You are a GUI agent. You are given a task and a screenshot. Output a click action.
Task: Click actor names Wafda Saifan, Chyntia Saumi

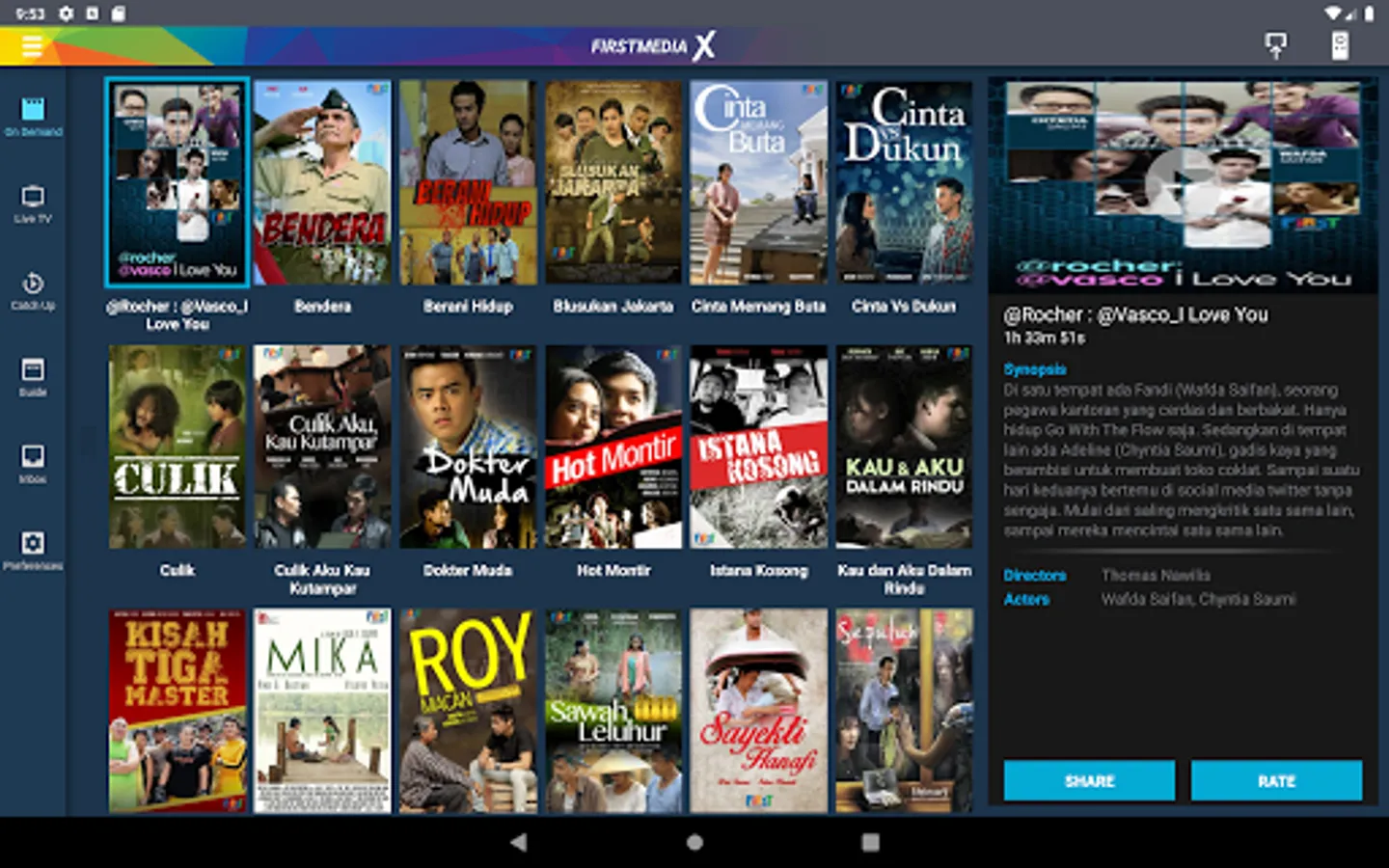(x=1198, y=599)
